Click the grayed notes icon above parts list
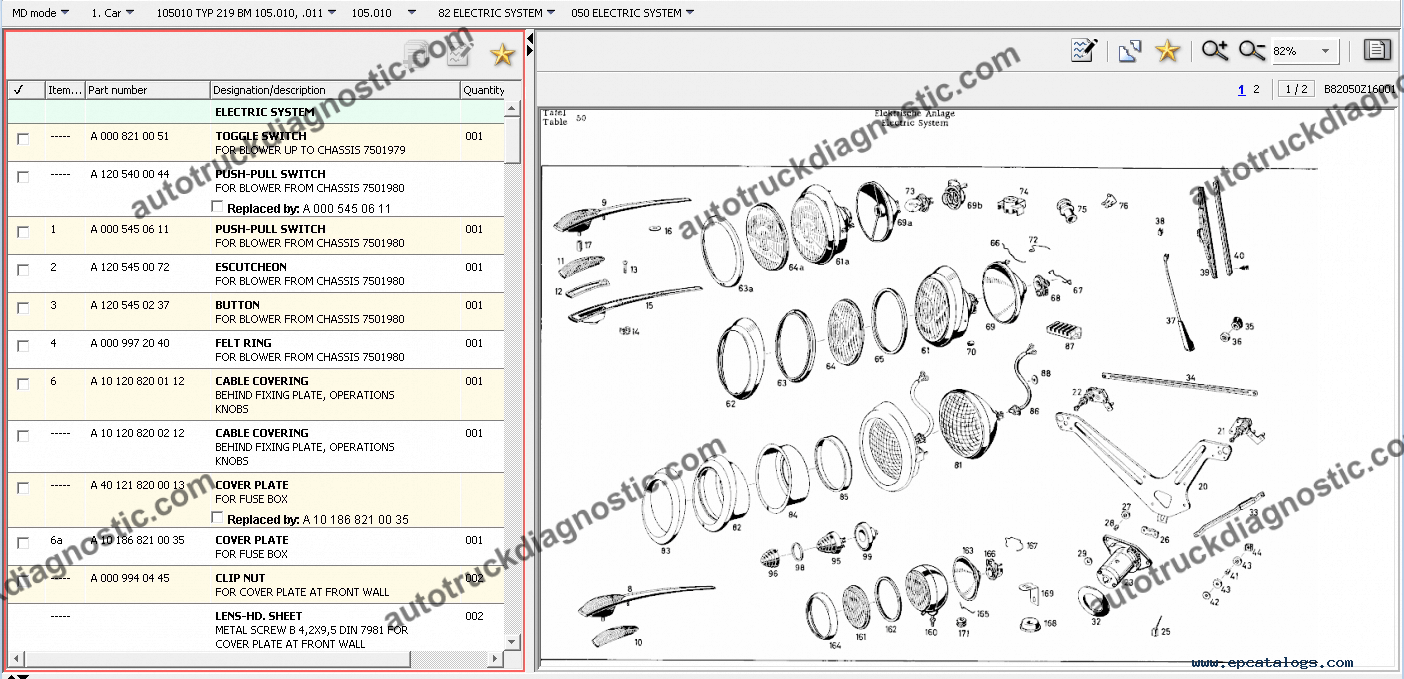Image resolution: width=1404 pixels, height=679 pixels. coord(416,55)
